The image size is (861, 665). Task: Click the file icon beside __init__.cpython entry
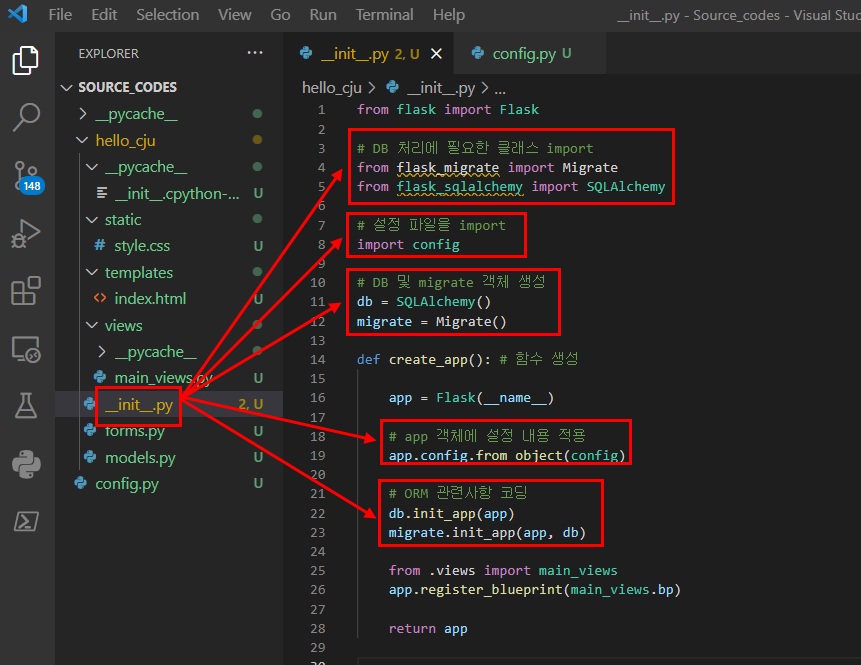(x=102, y=193)
